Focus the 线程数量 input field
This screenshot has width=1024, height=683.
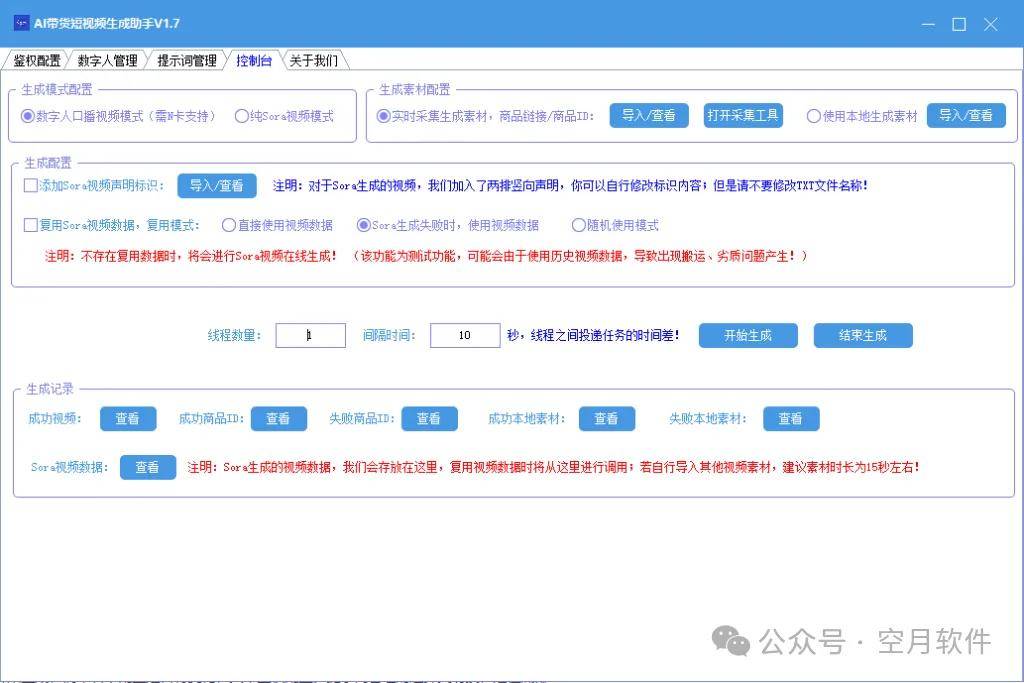(x=310, y=336)
